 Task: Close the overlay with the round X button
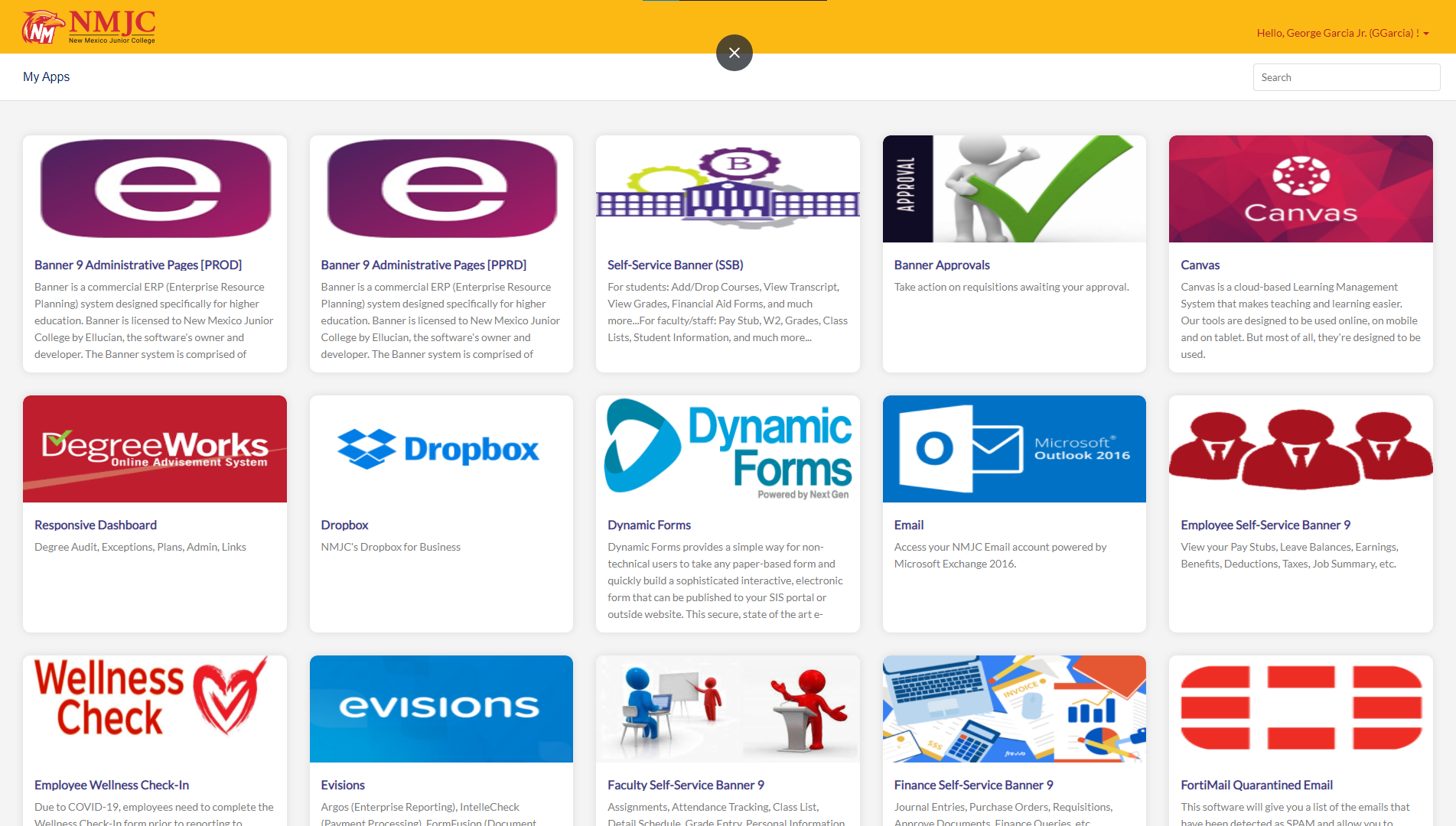pos(734,53)
